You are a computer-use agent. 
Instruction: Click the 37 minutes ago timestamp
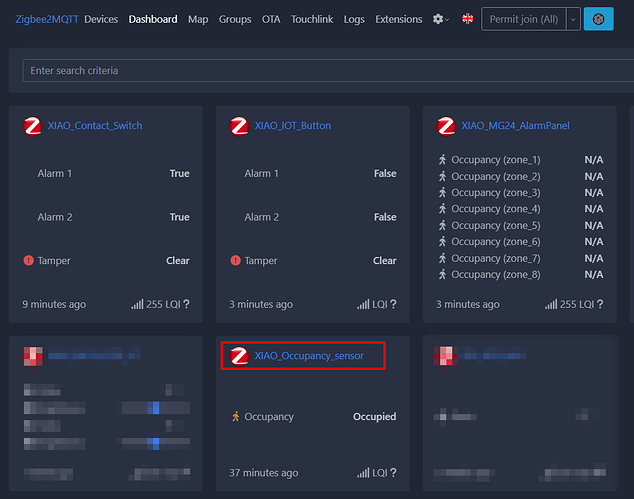pyautogui.click(x=264, y=473)
